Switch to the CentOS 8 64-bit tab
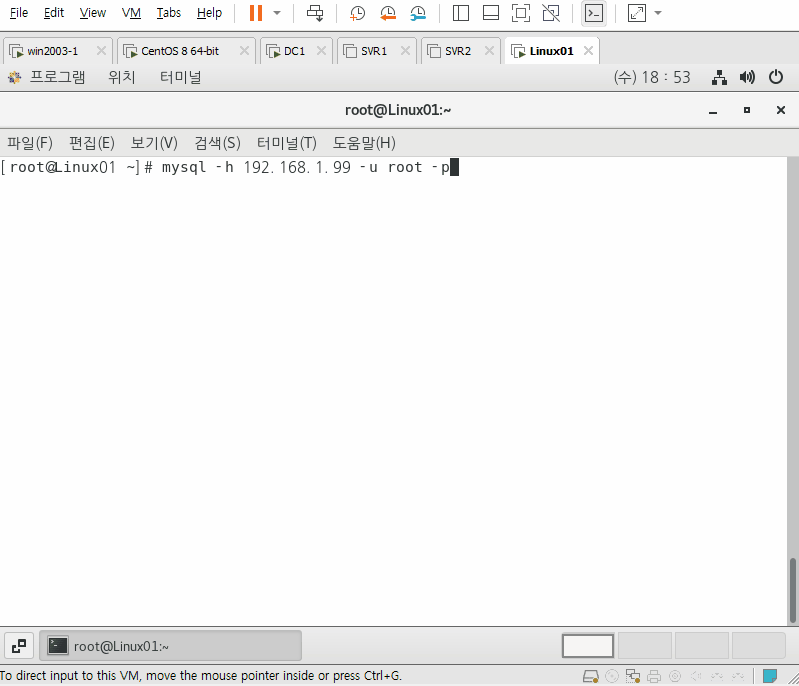 click(x=179, y=51)
